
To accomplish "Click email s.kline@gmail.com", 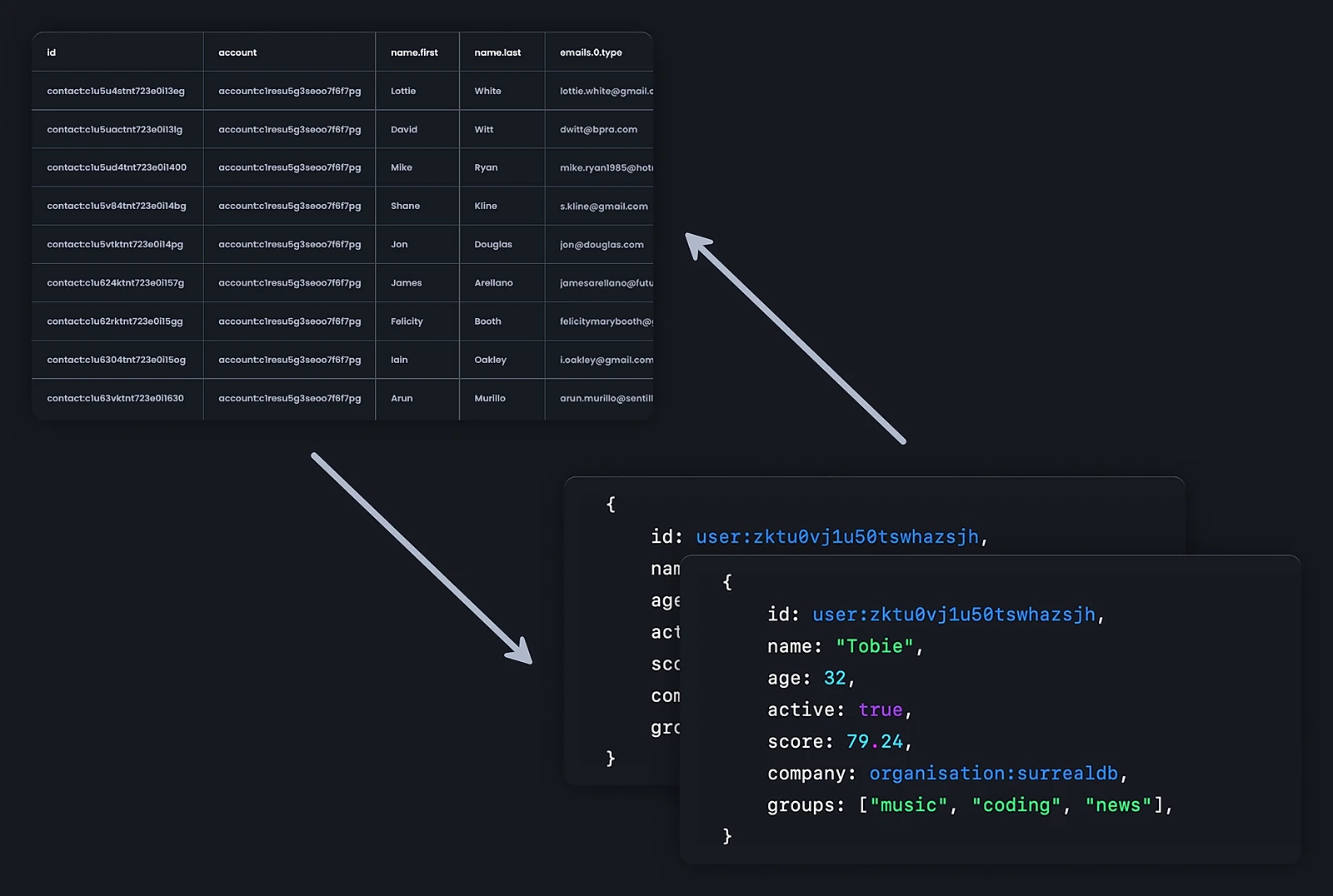I will (x=604, y=206).
